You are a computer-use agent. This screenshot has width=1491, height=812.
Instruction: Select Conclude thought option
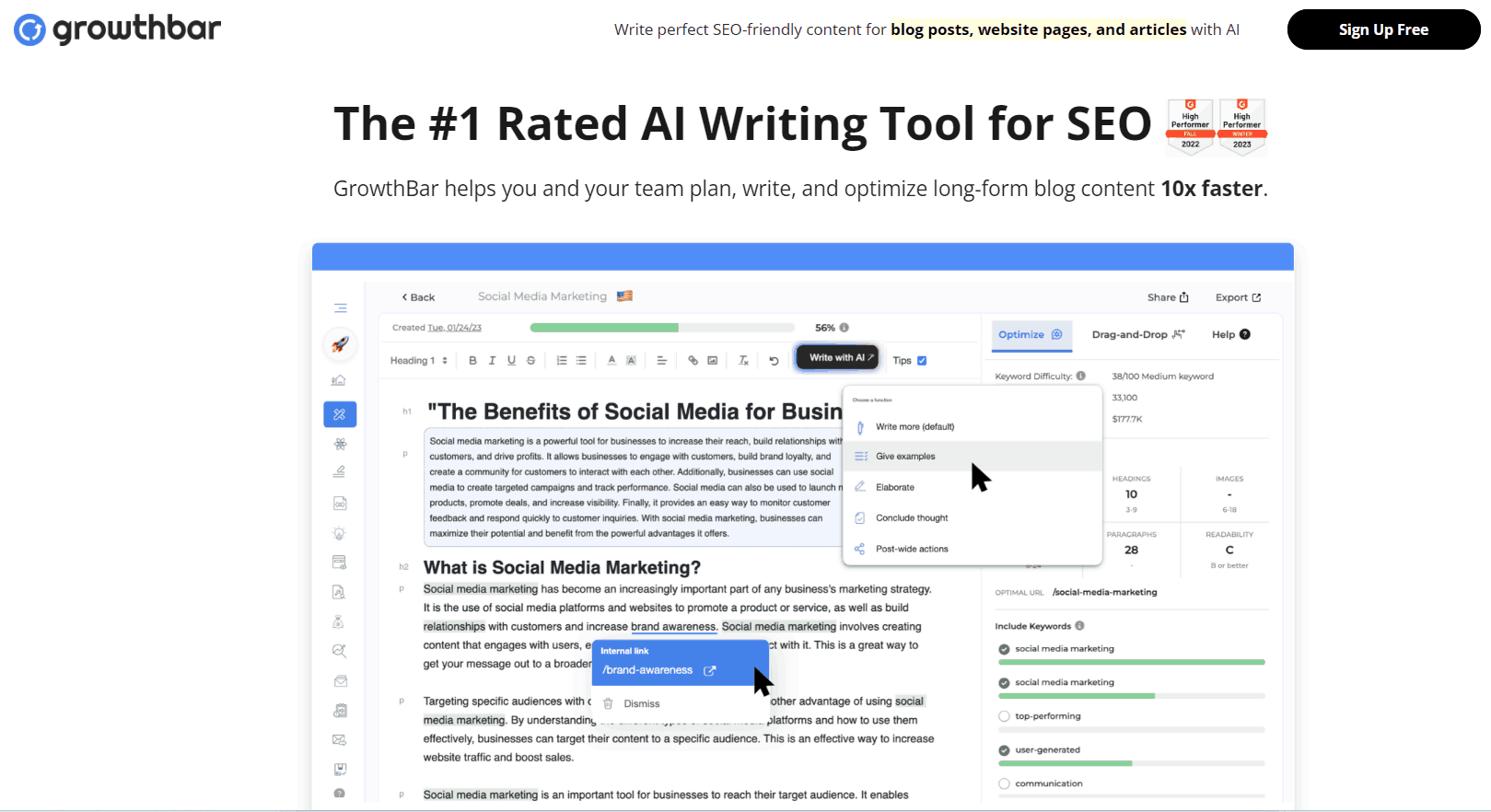tap(973, 518)
